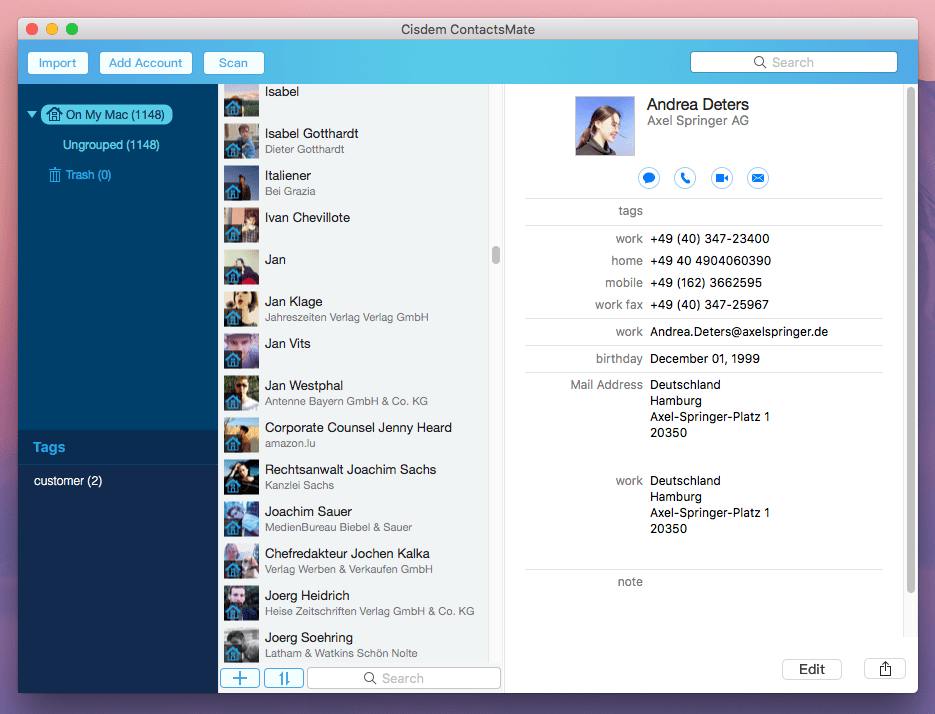Click the top toolbar search field
This screenshot has width=935, height=714.
794,63
